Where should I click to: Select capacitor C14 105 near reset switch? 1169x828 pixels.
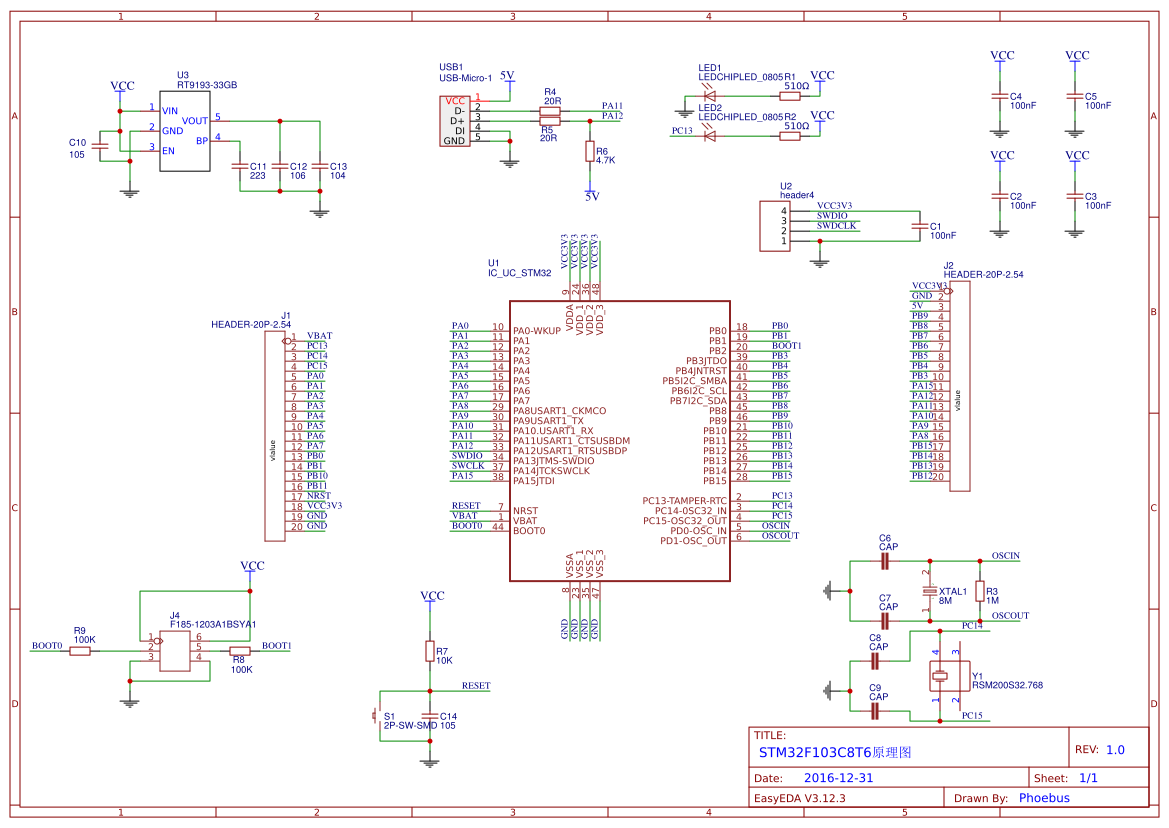pos(429,716)
